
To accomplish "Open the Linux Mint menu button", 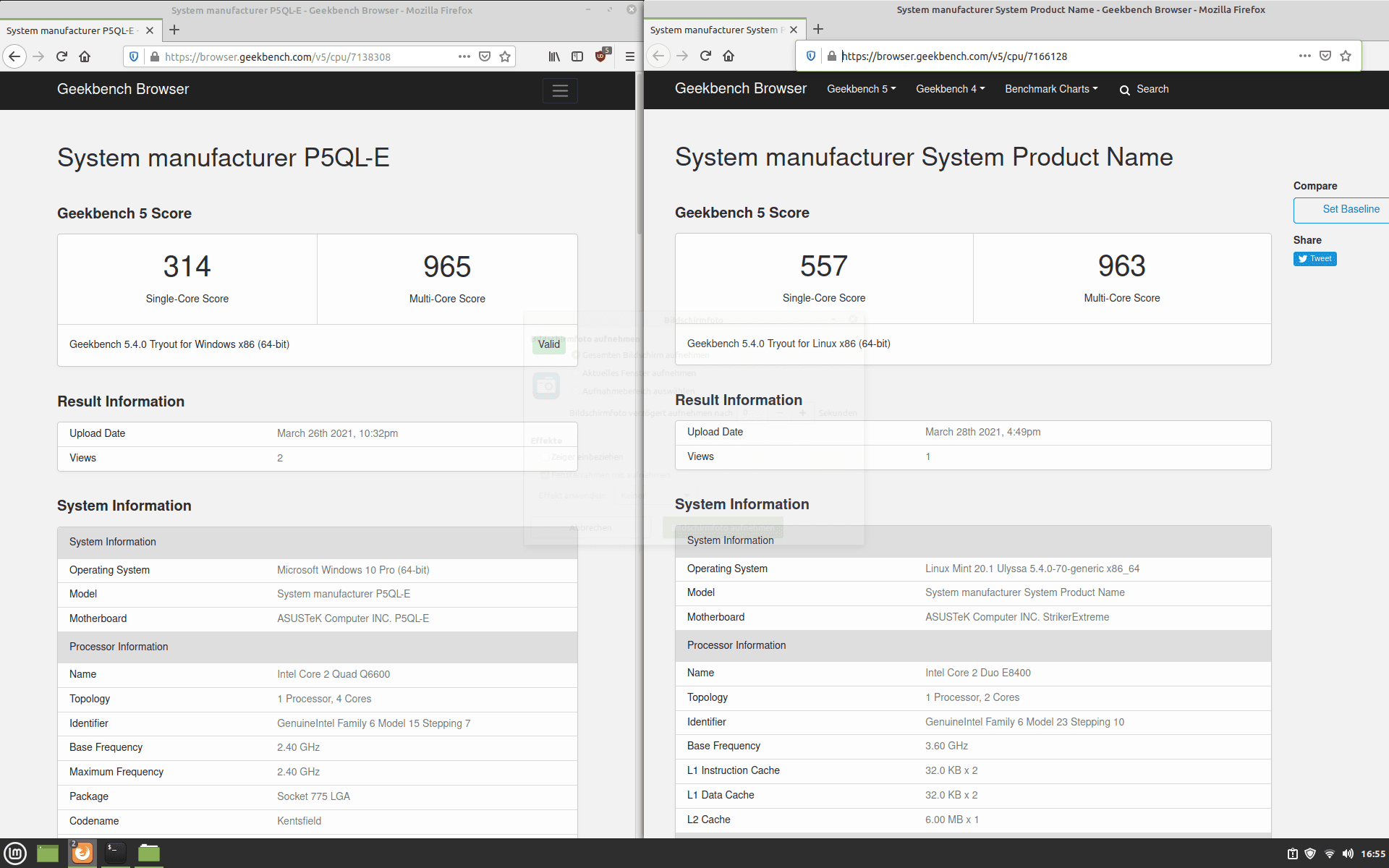I will [x=15, y=854].
